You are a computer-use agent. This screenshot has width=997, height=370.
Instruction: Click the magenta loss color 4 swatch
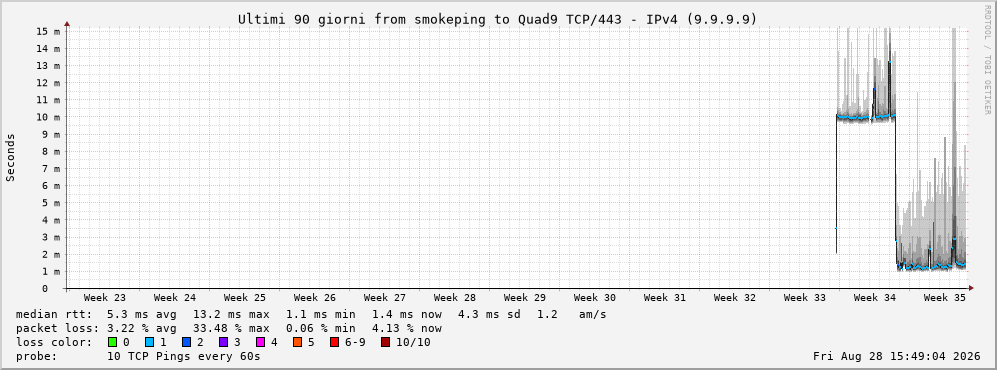[x=261, y=343]
